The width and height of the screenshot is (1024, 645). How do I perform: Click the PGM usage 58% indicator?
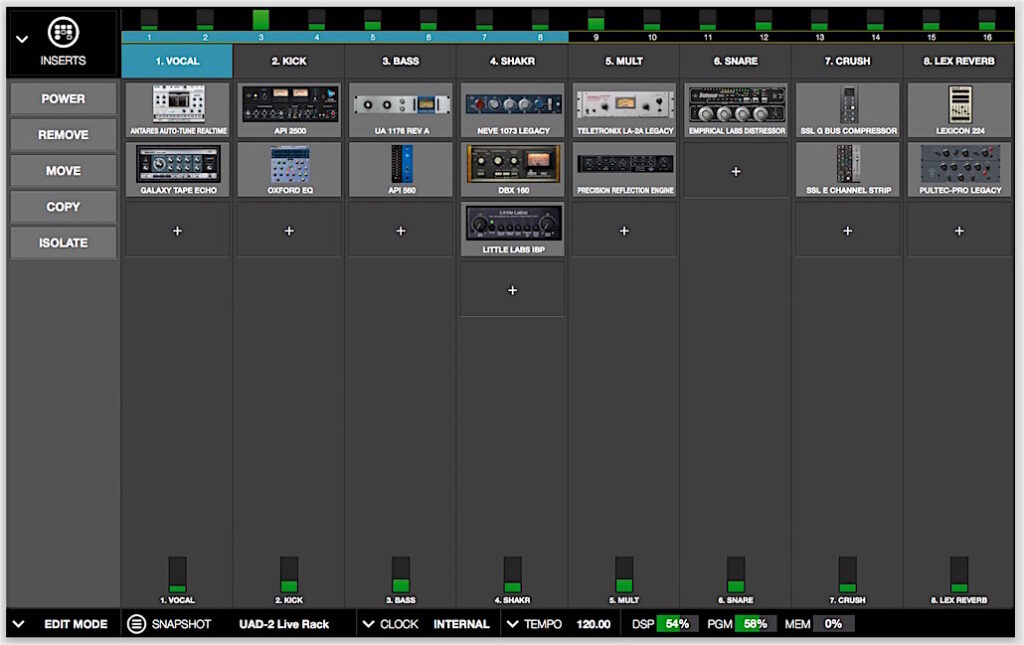[x=756, y=624]
